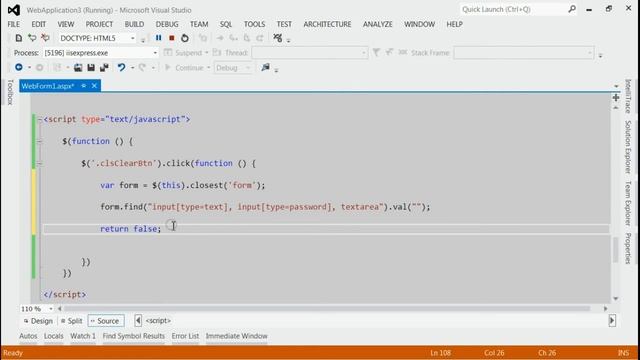Click the greyed Redo arrow icon
Image resolution: width=640 pixels, height=360 pixels.
pos(142,67)
